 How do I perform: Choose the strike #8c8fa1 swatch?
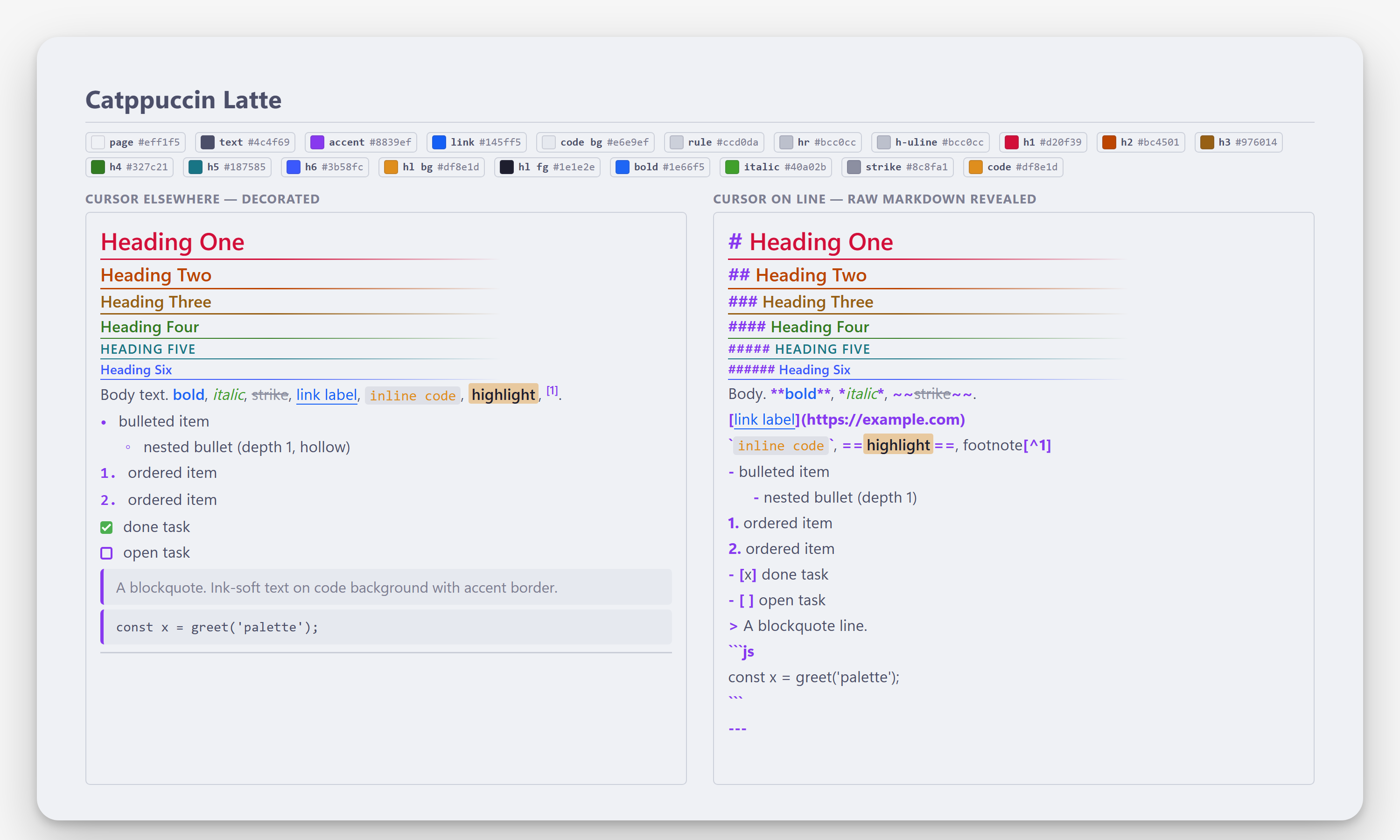coord(897,167)
